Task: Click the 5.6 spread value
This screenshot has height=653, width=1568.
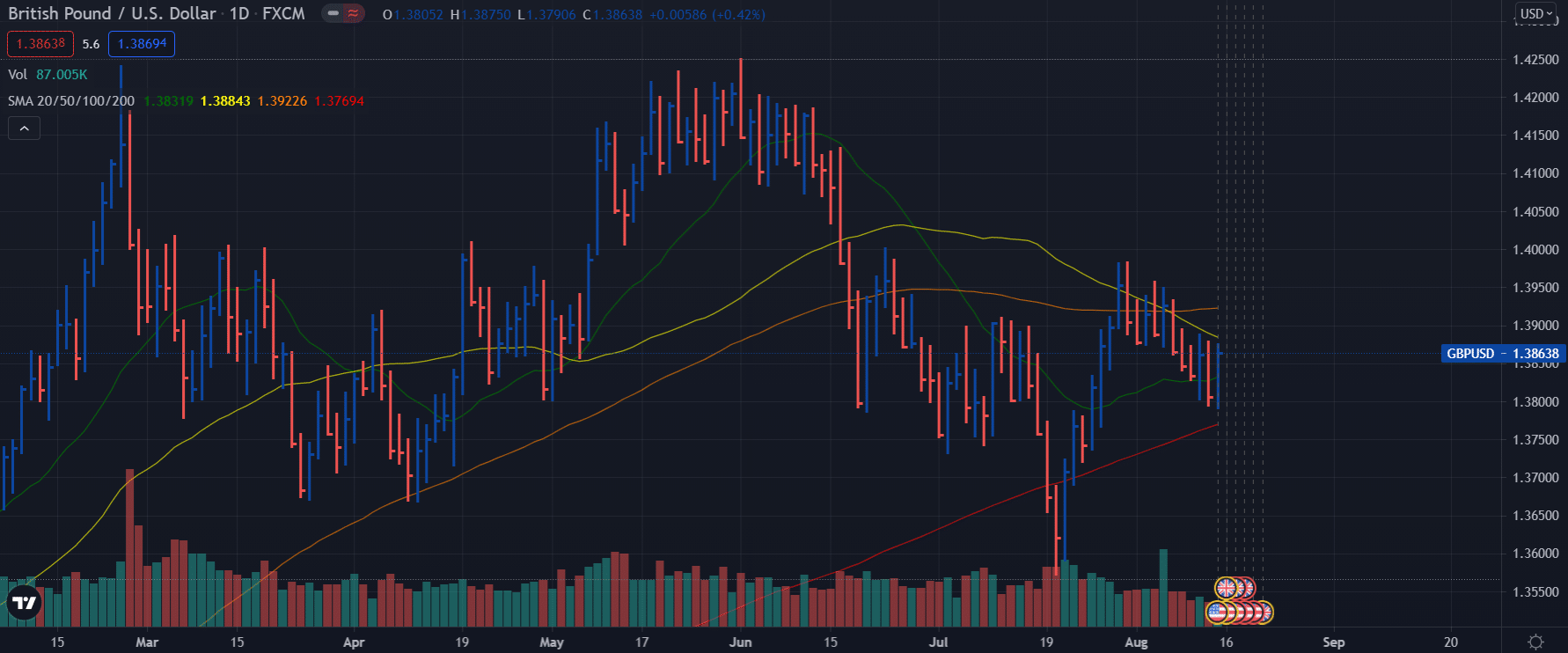Action: click(x=91, y=44)
